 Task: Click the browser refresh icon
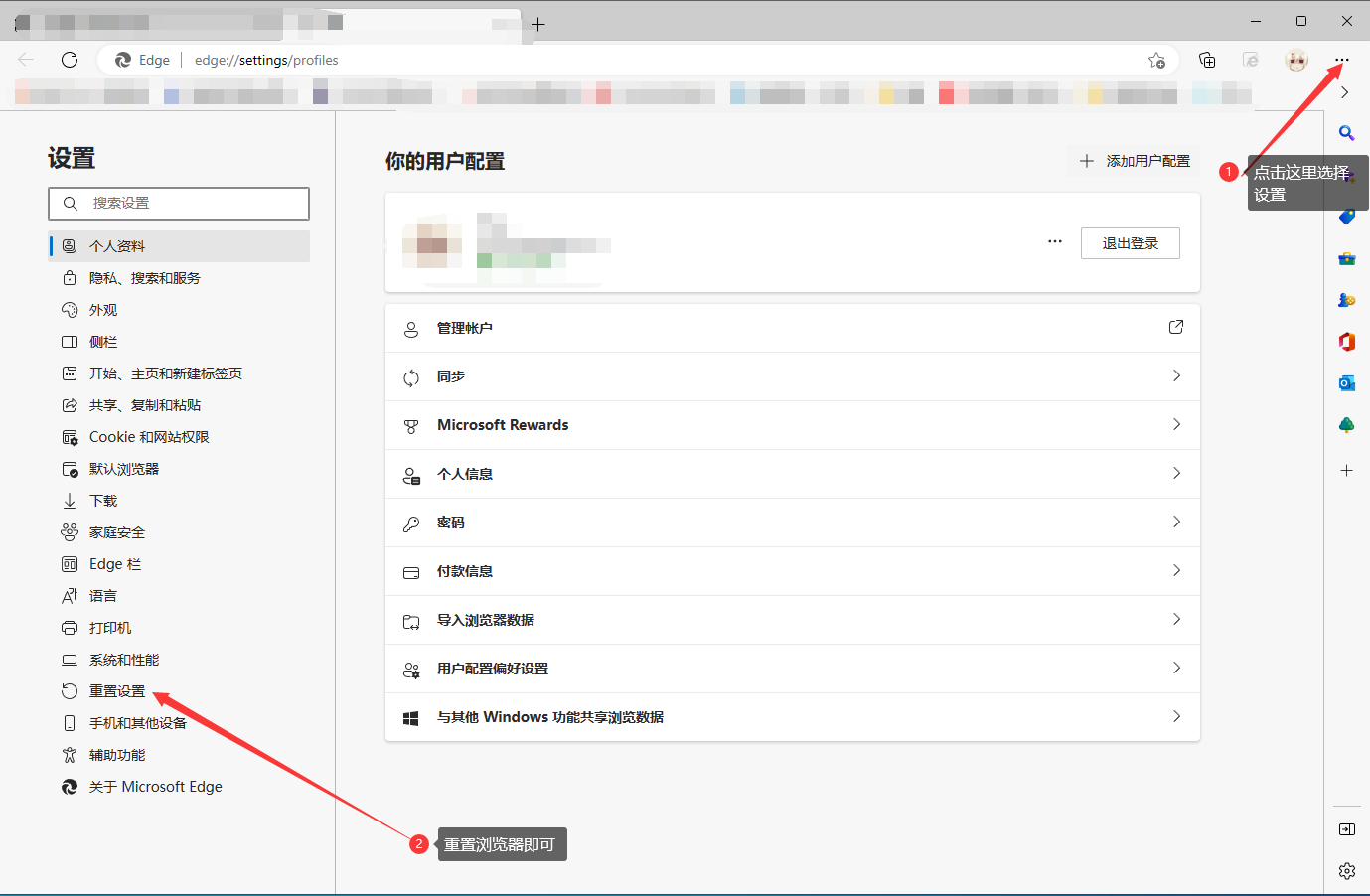click(x=70, y=60)
